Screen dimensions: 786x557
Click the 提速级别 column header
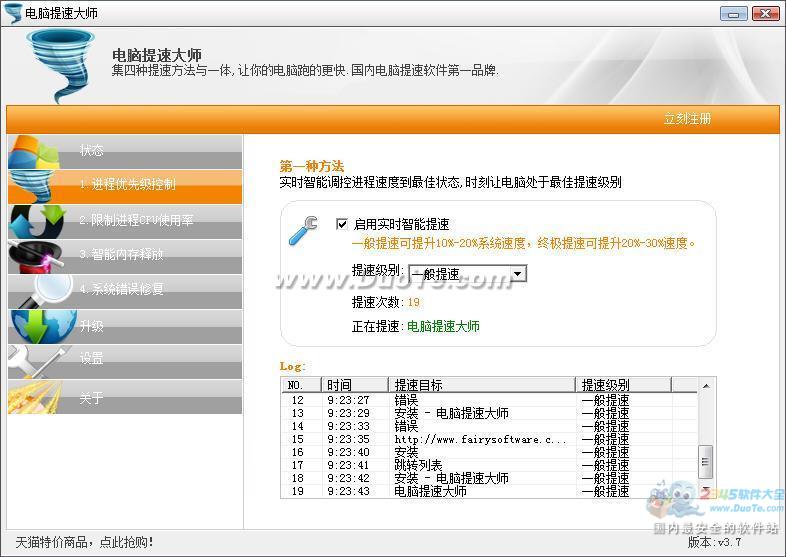pyautogui.click(x=624, y=385)
